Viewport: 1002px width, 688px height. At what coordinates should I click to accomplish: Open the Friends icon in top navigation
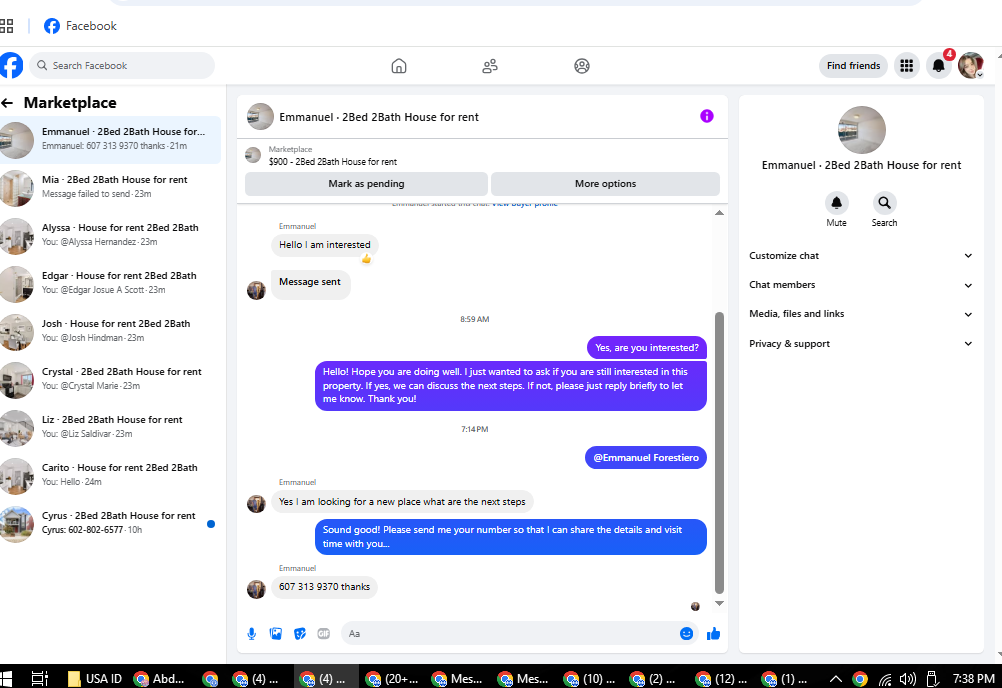click(x=490, y=66)
